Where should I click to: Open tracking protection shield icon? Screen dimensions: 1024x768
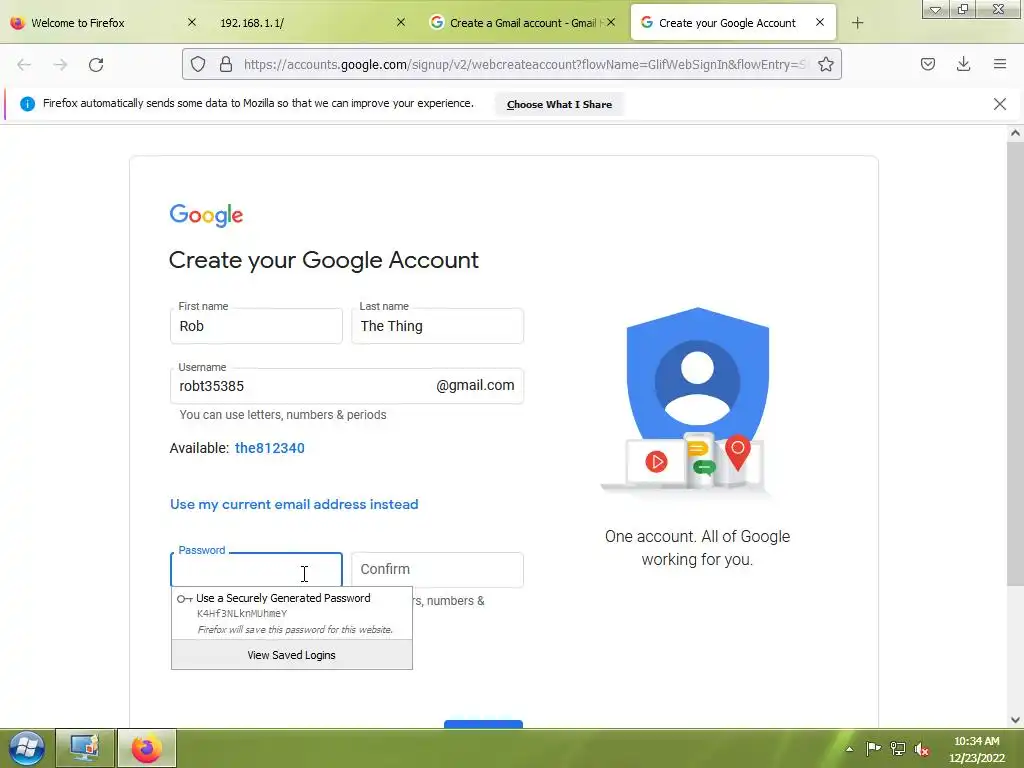coord(198,64)
